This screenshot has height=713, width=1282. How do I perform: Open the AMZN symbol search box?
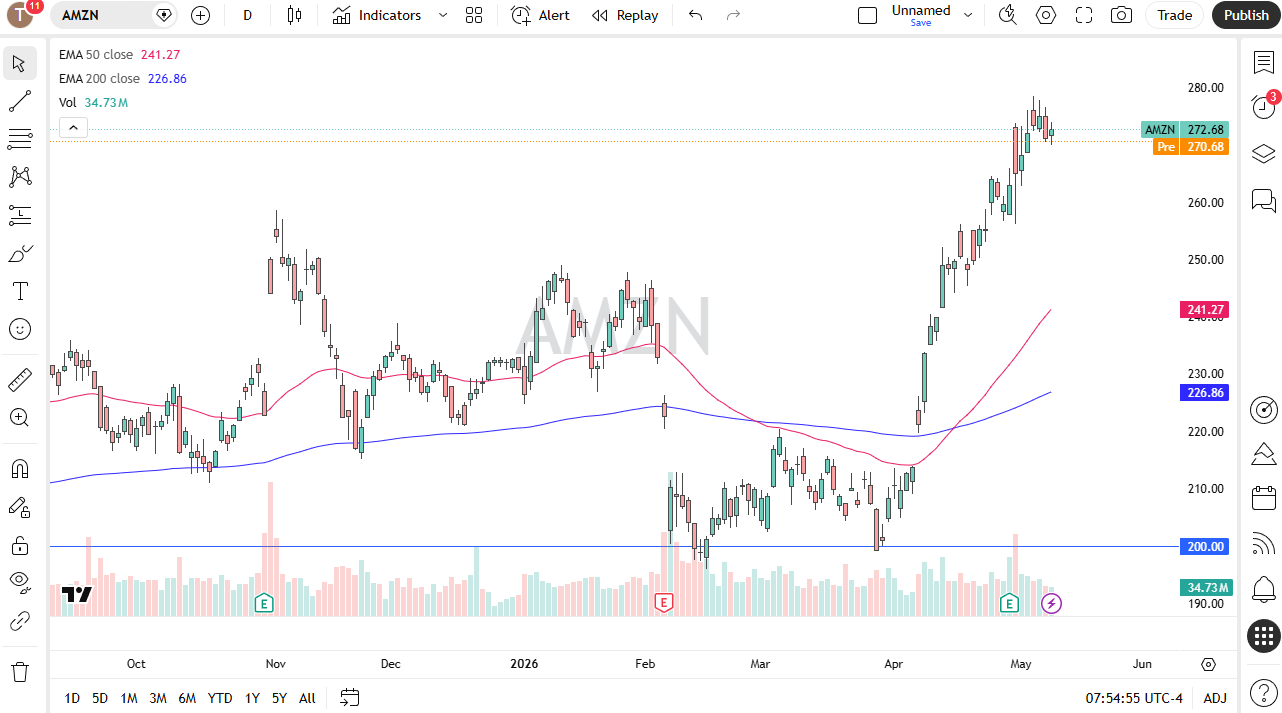point(115,15)
